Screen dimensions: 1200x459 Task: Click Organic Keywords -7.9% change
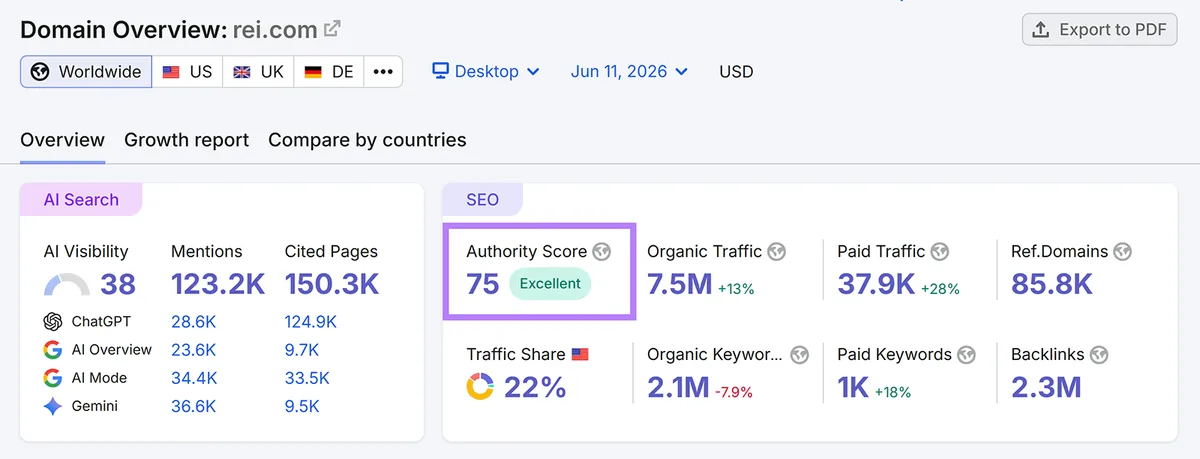(734, 391)
